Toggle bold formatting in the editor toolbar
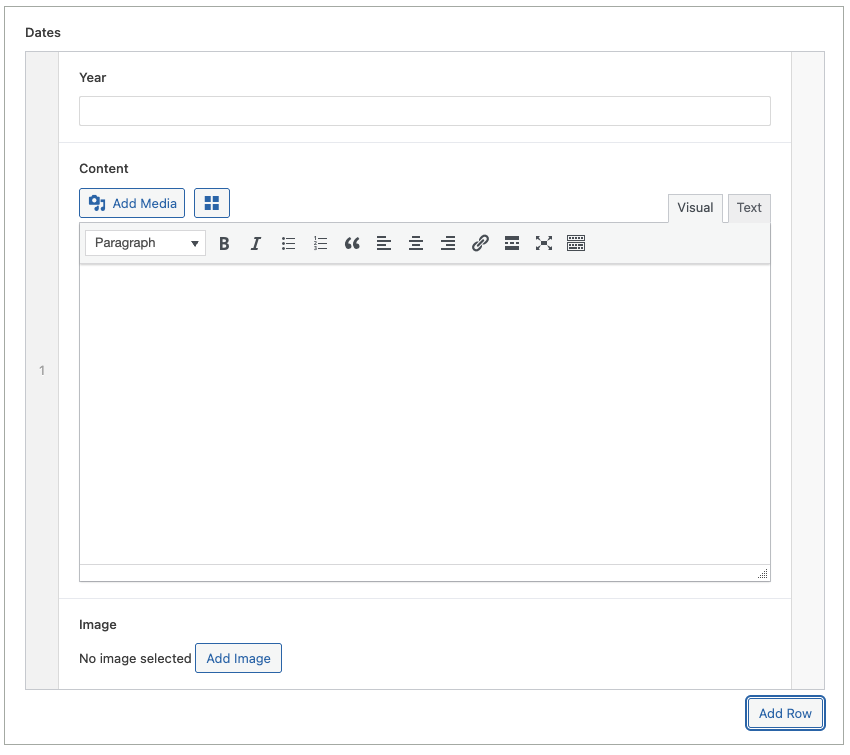Image resolution: width=850 pixels, height=755 pixels. click(224, 243)
